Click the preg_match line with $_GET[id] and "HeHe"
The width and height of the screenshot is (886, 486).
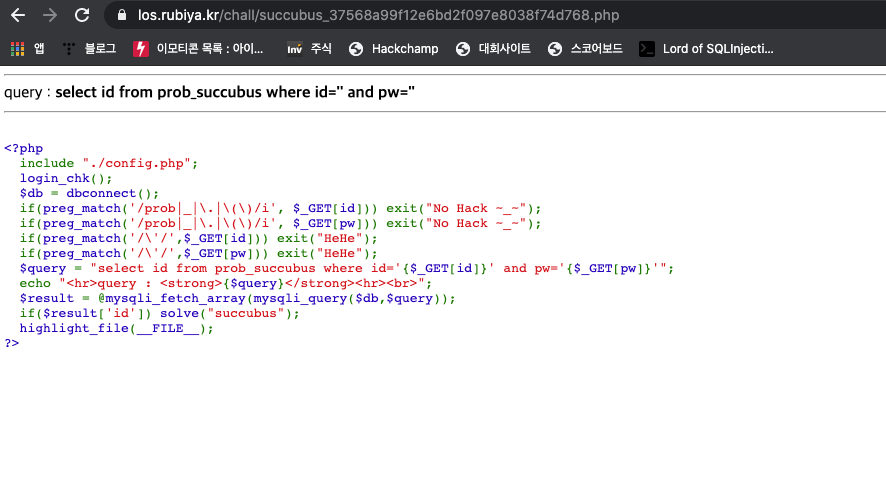198,238
